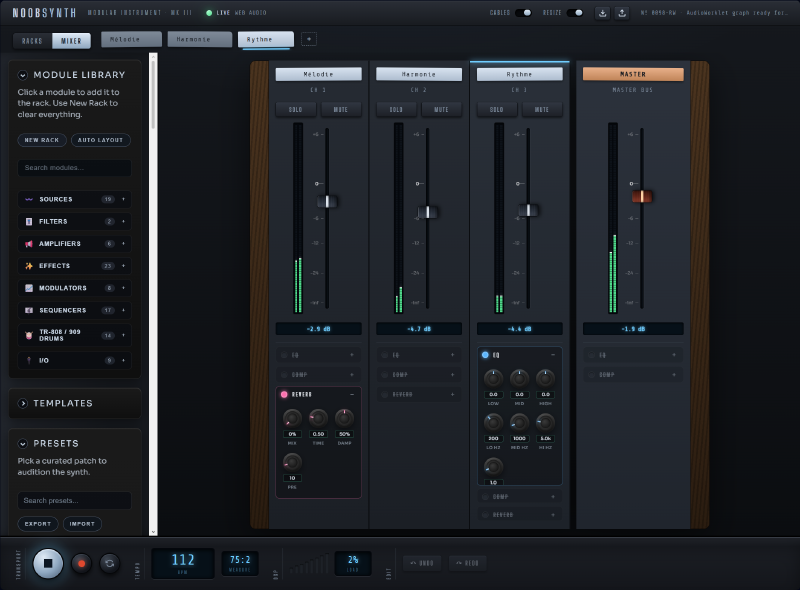Select the Mixer view tab
Screen dimensions: 800x590
click(71, 41)
